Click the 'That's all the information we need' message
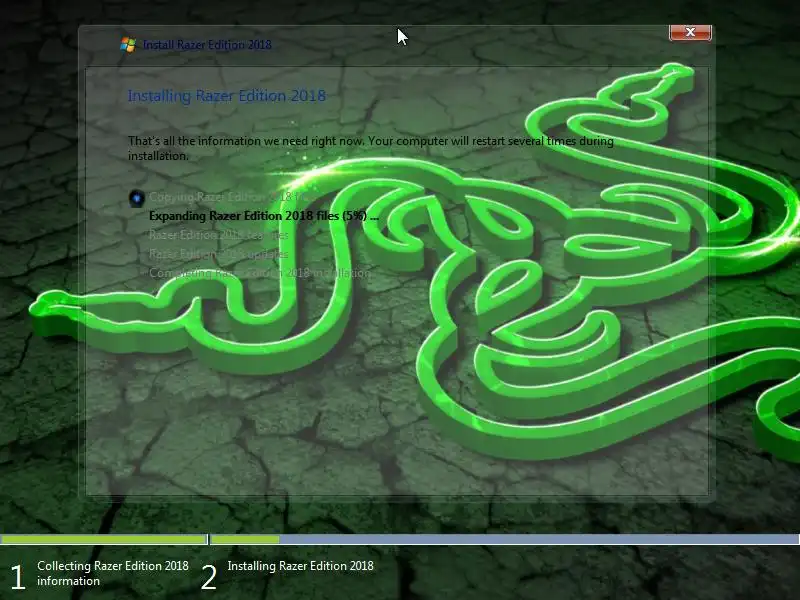Image resolution: width=800 pixels, height=600 pixels. (x=370, y=148)
